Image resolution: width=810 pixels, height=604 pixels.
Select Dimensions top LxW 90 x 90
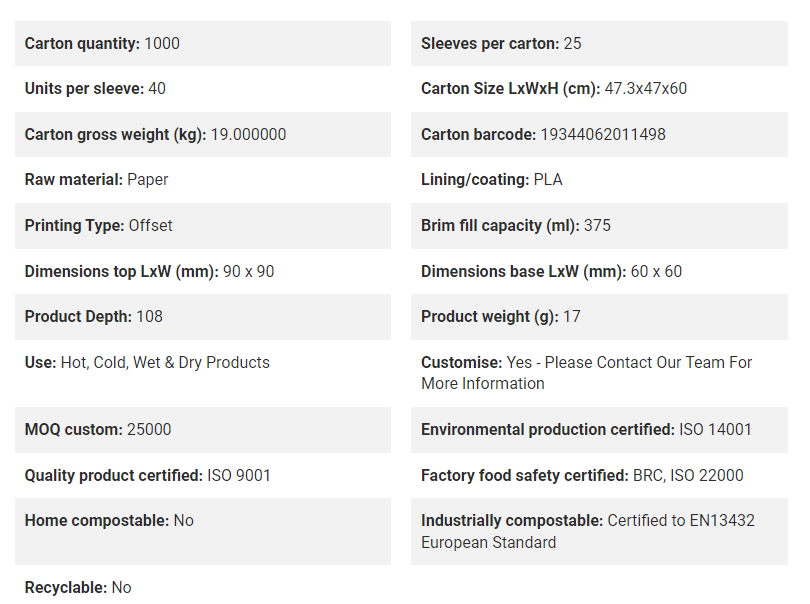(202, 271)
